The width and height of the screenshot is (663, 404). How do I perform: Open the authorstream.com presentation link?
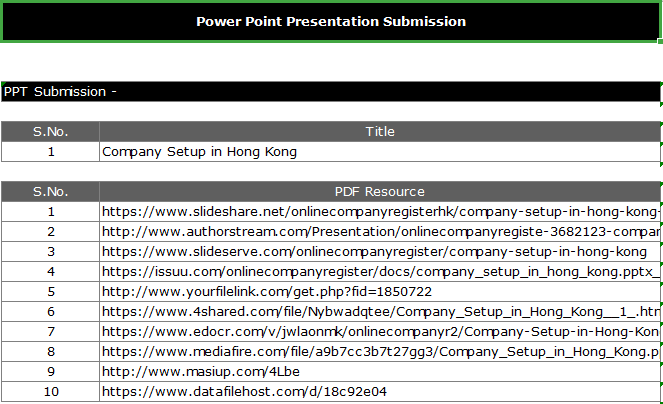[x=380, y=232]
